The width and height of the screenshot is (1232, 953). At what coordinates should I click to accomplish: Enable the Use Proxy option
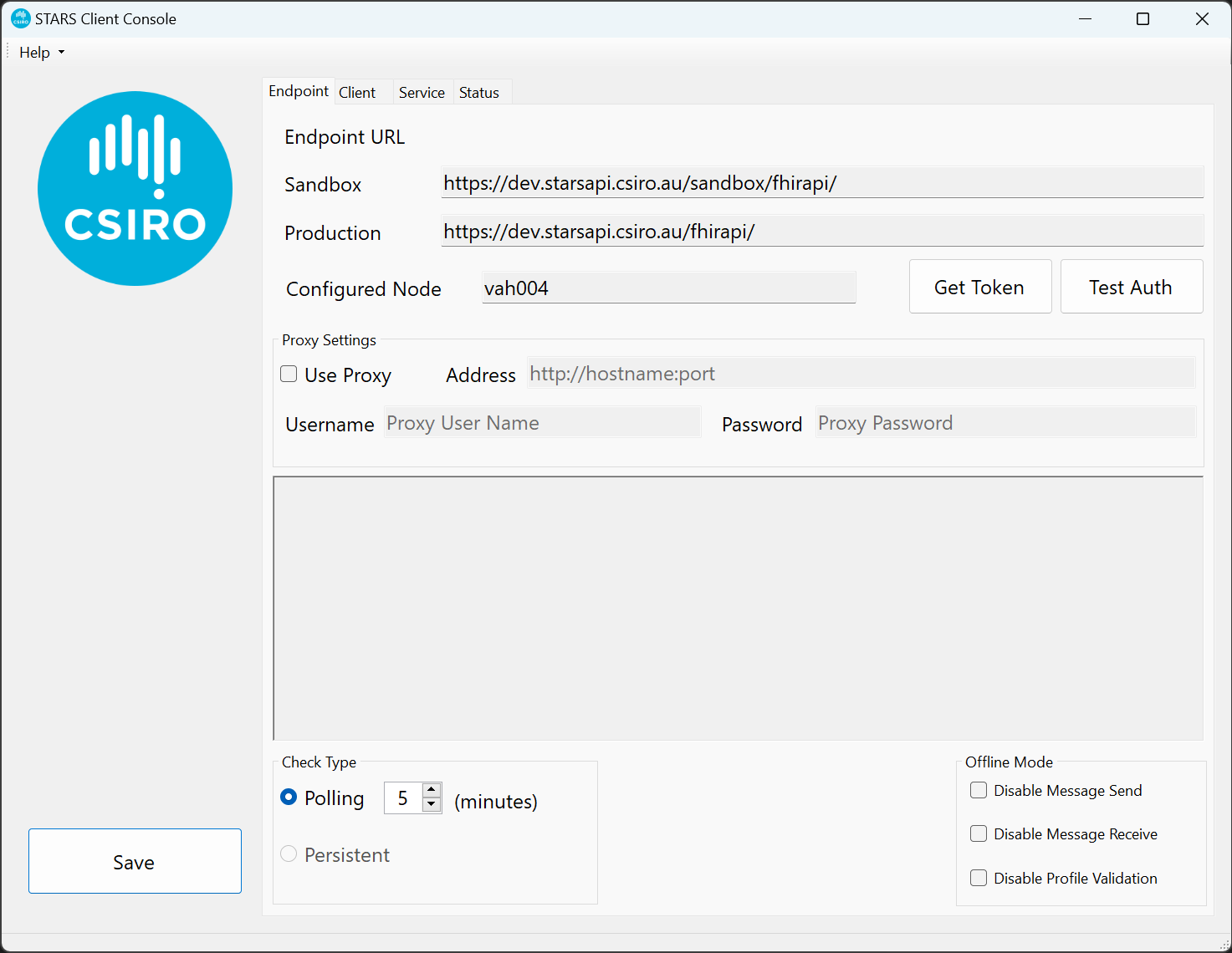tap(288, 374)
